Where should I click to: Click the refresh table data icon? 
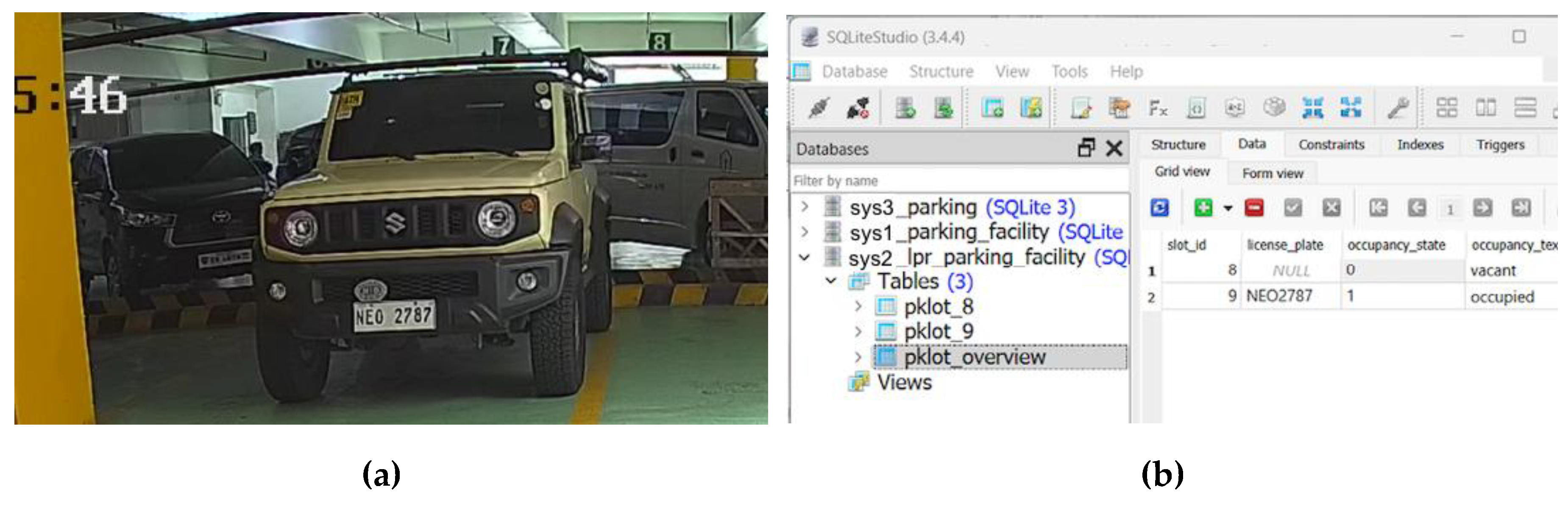click(1159, 208)
